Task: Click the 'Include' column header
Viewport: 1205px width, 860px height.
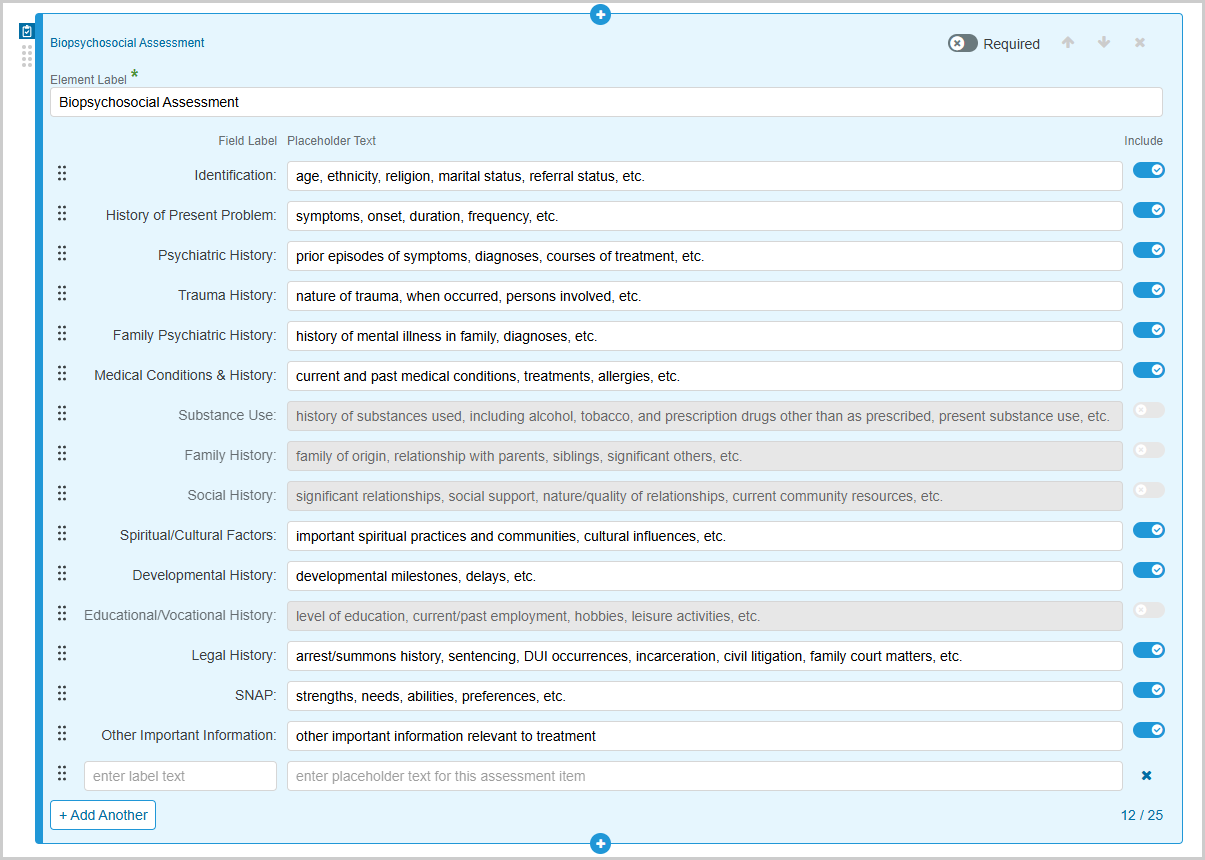Action: (1143, 141)
